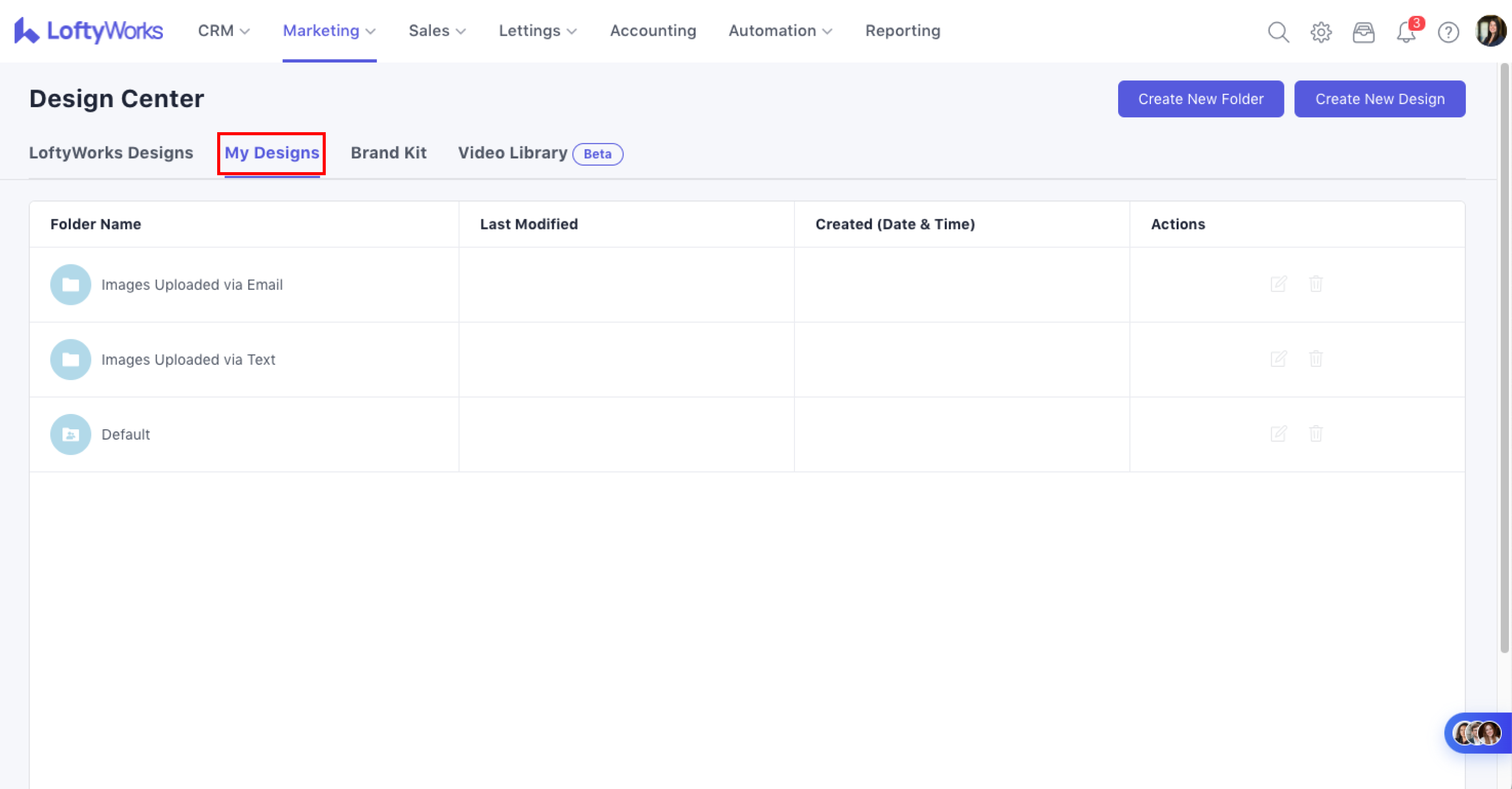Image resolution: width=1512 pixels, height=789 pixels.
Task: Click the page vertical scrollbar
Action: pyautogui.click(x=1504, y=358)
